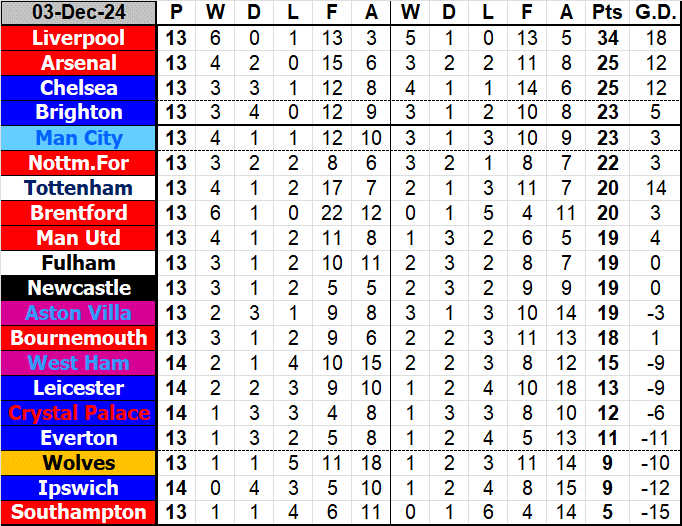Click the Tottenham team name cell

point(78,188)
